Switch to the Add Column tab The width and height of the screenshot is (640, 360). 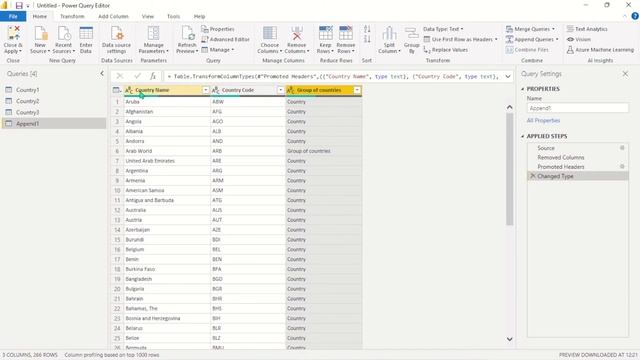tap(113, 16)
